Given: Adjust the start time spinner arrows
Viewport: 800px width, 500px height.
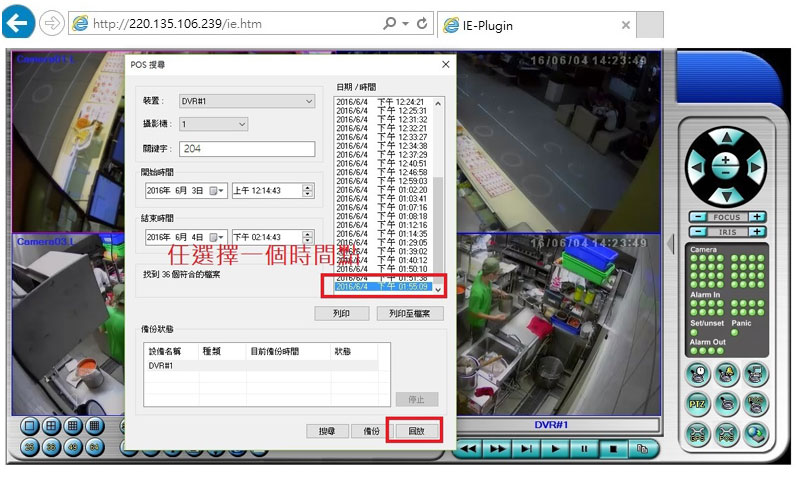Looking at the screenshot, I should point(308,191).
